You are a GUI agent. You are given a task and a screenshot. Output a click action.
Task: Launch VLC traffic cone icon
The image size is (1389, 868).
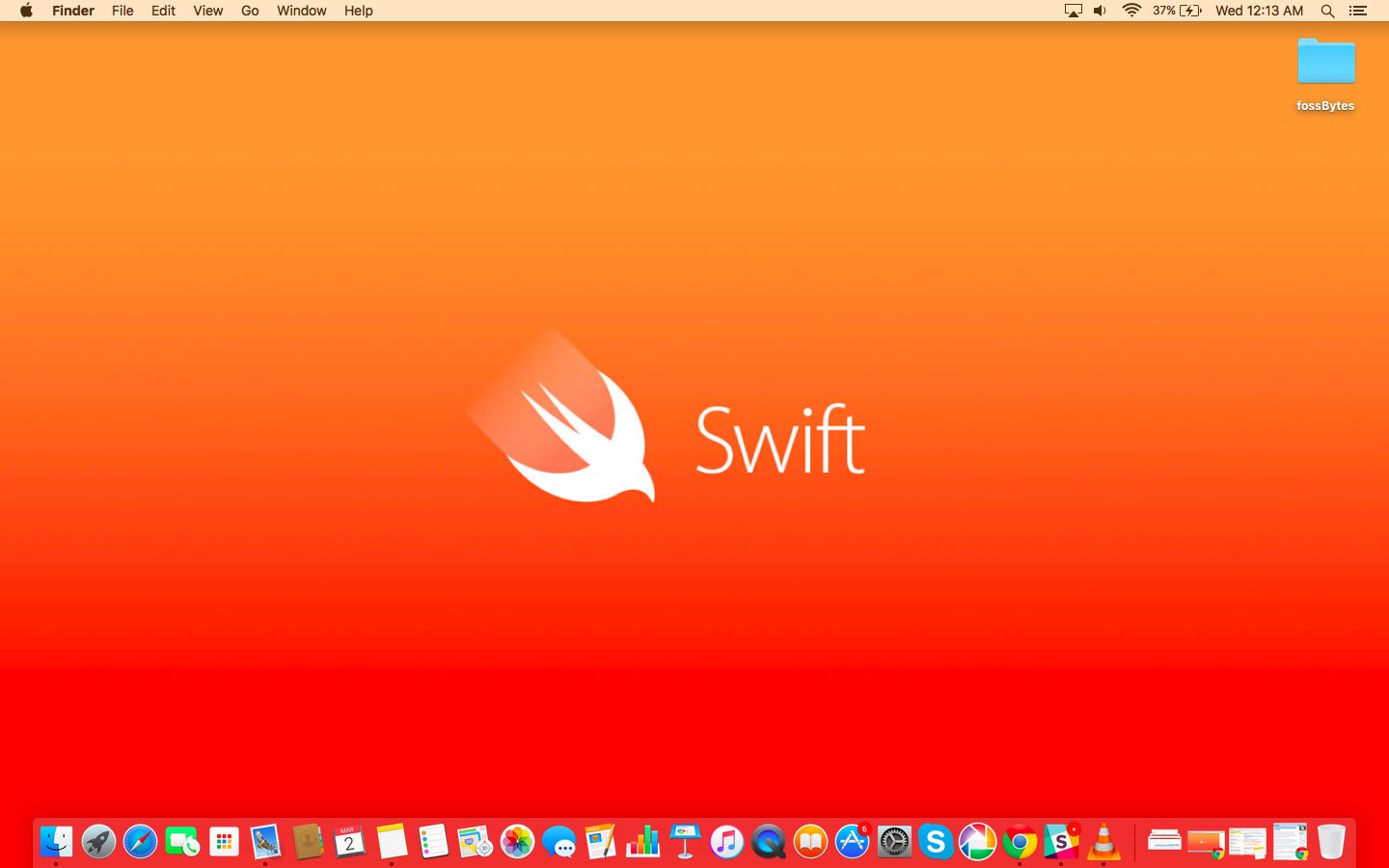(x=1103, y=842)
